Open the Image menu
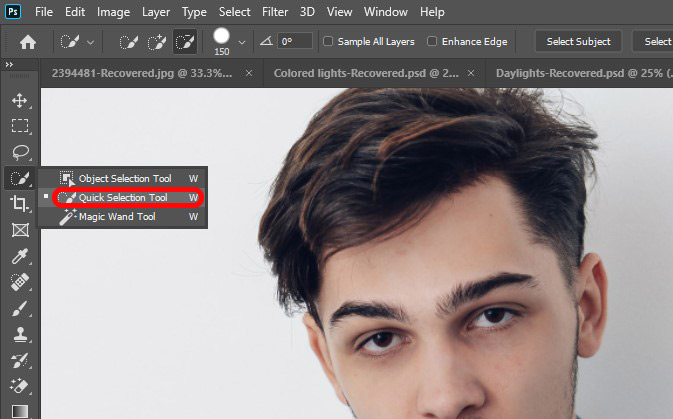The image size is (673, 419). pos(113,12)
